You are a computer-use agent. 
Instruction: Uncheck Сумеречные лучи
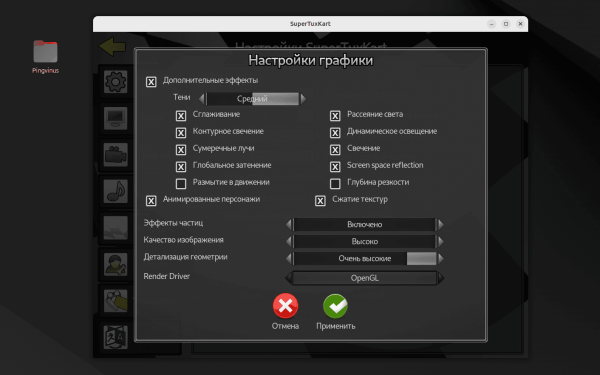click(x=181, y=150)
